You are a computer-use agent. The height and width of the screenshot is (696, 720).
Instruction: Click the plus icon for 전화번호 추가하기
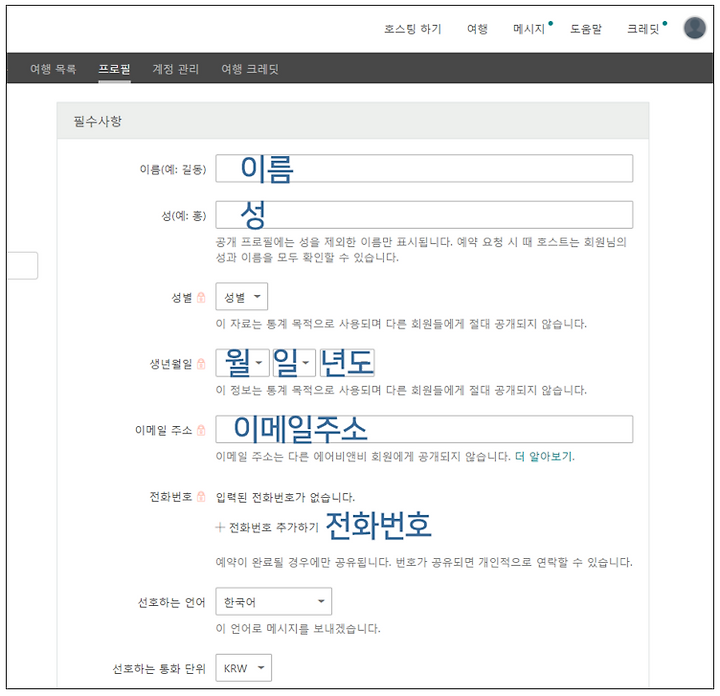tap(220, 528)
